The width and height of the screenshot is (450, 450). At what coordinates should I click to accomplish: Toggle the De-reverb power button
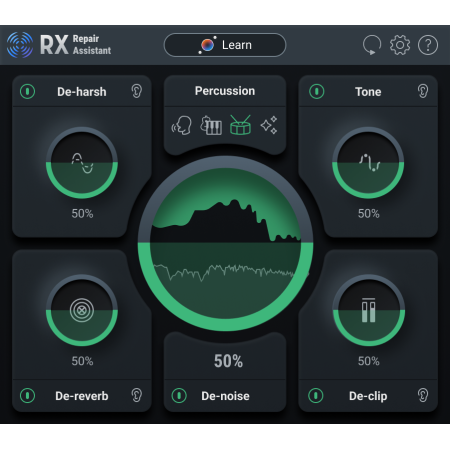[x=27, y=396]
